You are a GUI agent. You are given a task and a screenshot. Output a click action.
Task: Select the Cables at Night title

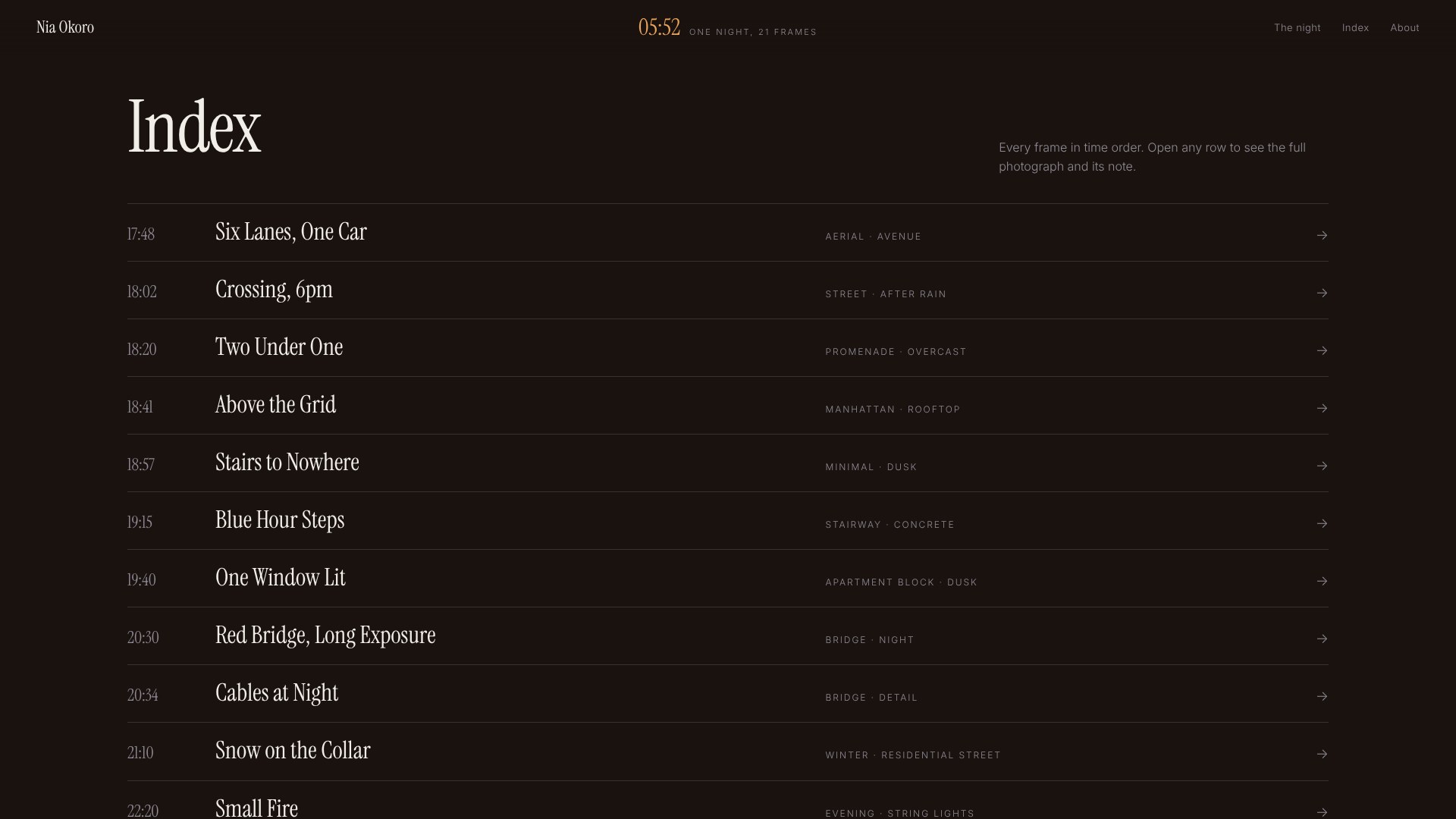(x=277, y=693)
